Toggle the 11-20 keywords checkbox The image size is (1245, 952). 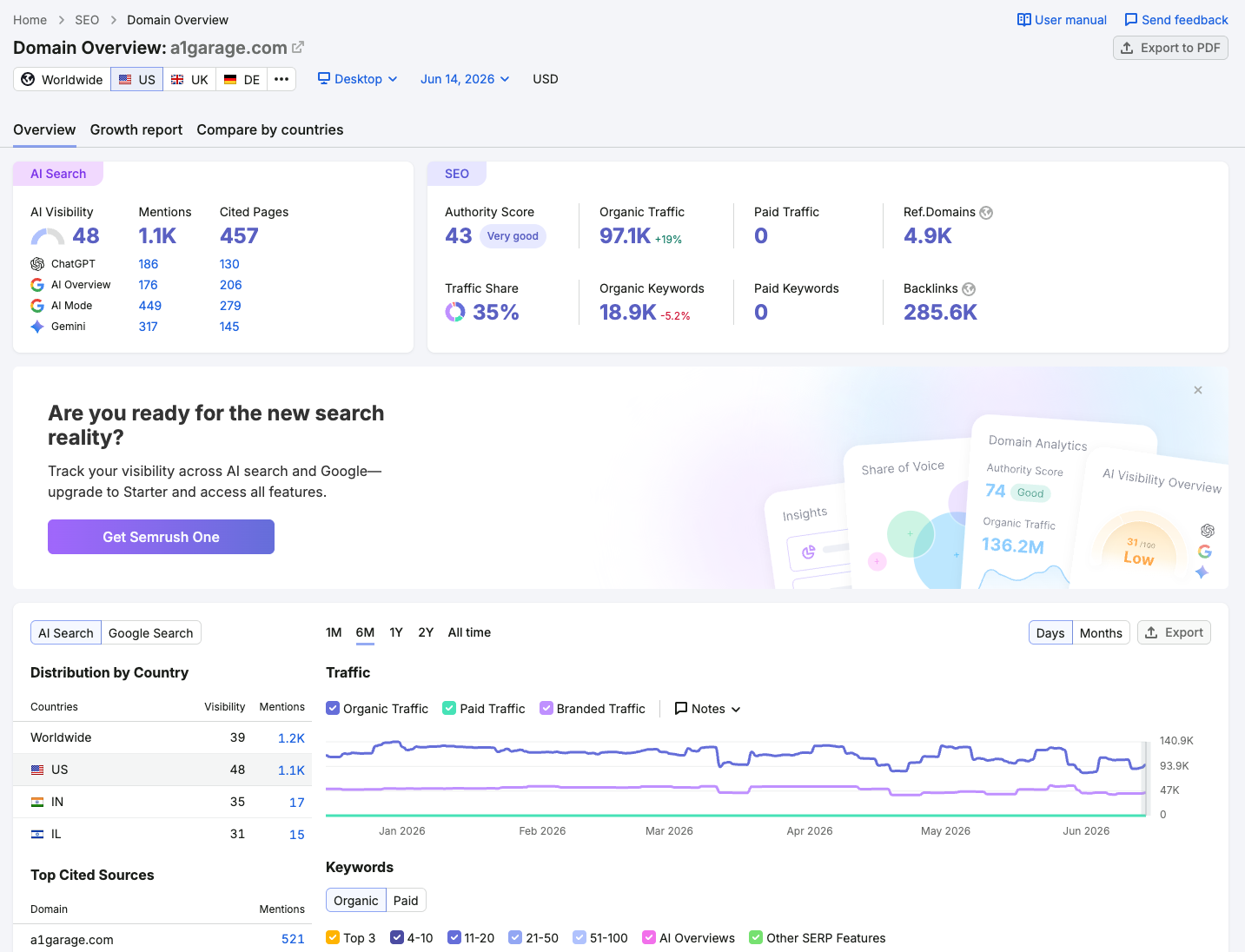click(454, 937)
